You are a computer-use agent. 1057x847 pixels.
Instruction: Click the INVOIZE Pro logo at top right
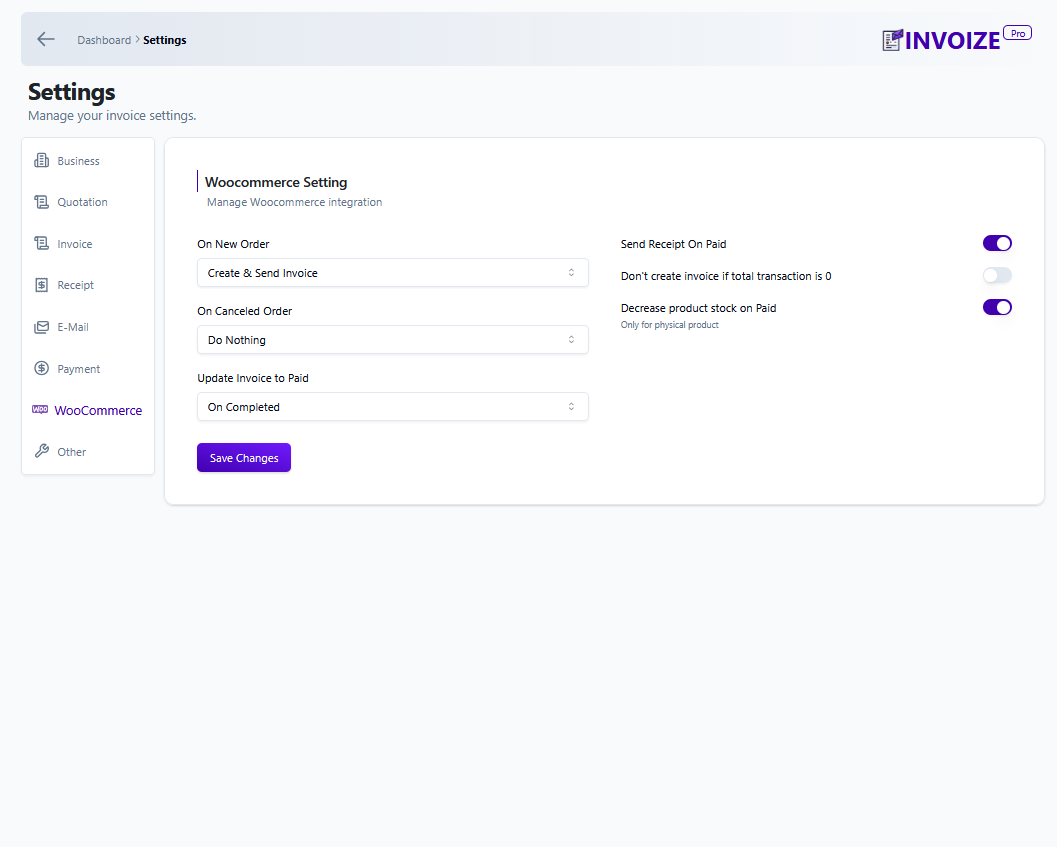[x=950, y=38]
